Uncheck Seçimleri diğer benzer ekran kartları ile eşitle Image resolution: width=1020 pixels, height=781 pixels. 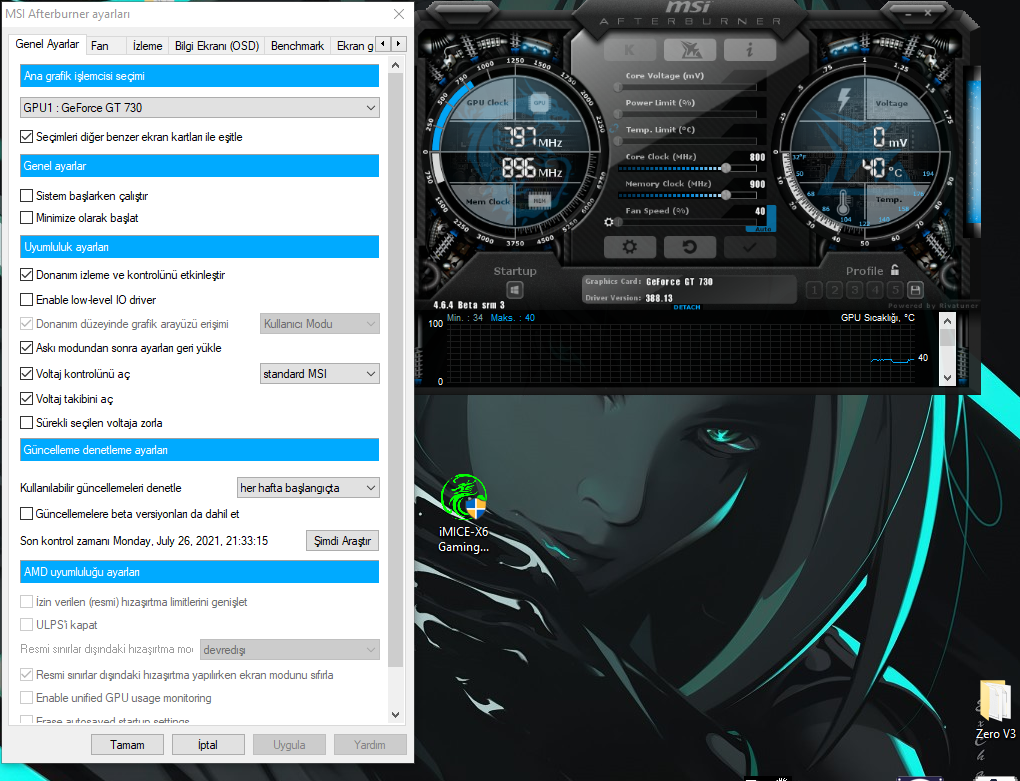pos(27,137)
